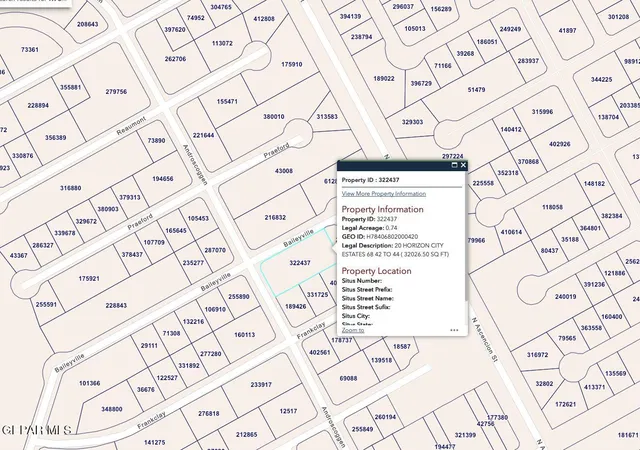
Task: Select parcel 51479 on the map
Action: click(x=476, y=89)
